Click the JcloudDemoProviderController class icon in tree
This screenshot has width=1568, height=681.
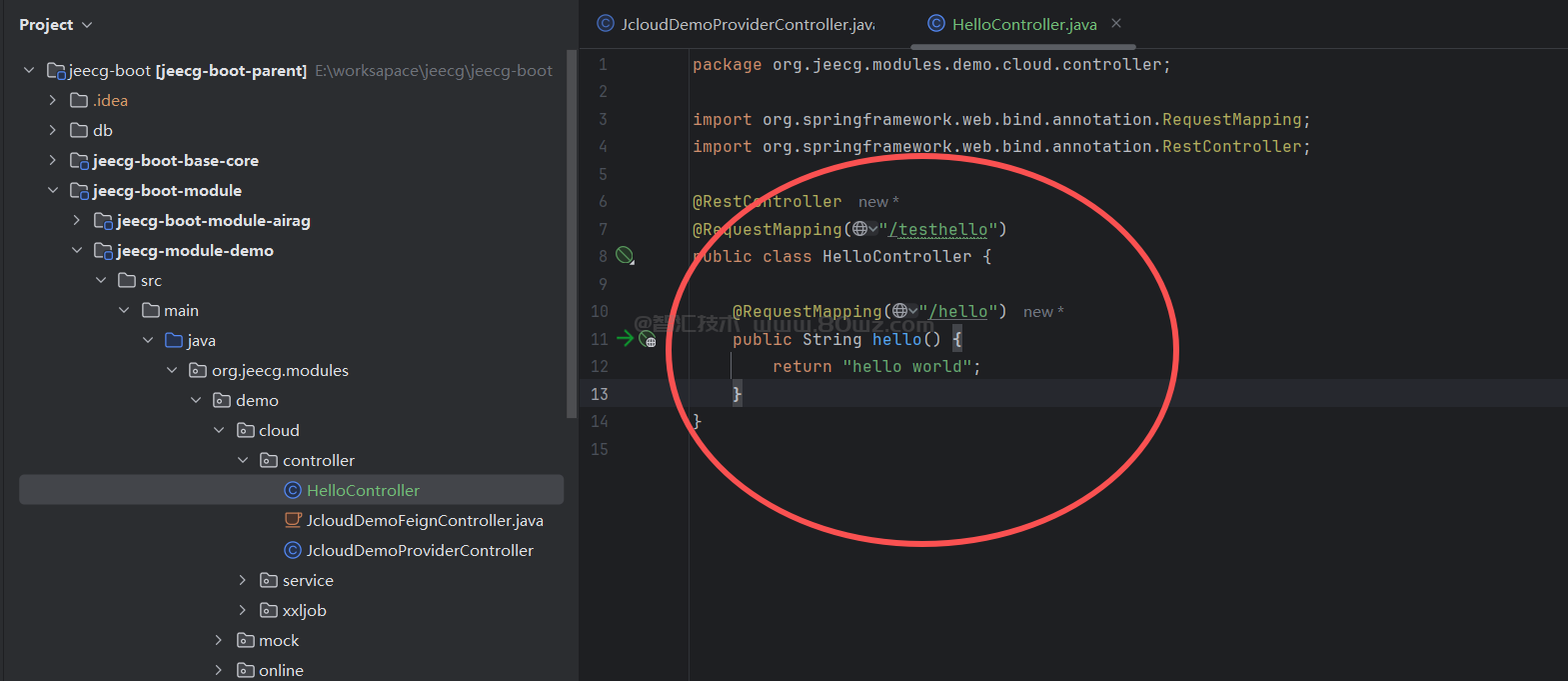[x=293, y=550]
